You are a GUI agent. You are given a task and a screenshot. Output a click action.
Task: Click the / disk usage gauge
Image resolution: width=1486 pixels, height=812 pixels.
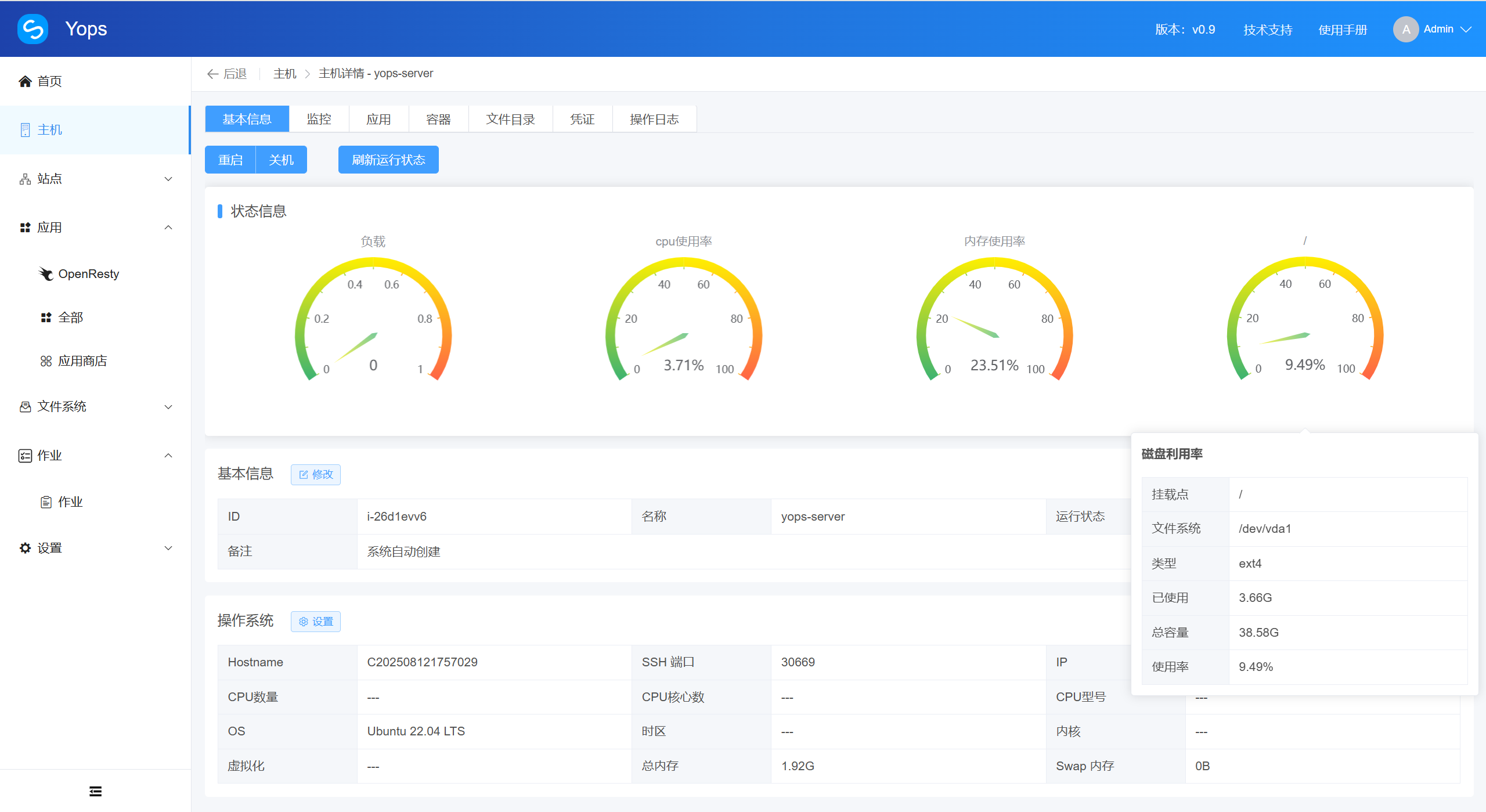click(x=1305, y=319)
